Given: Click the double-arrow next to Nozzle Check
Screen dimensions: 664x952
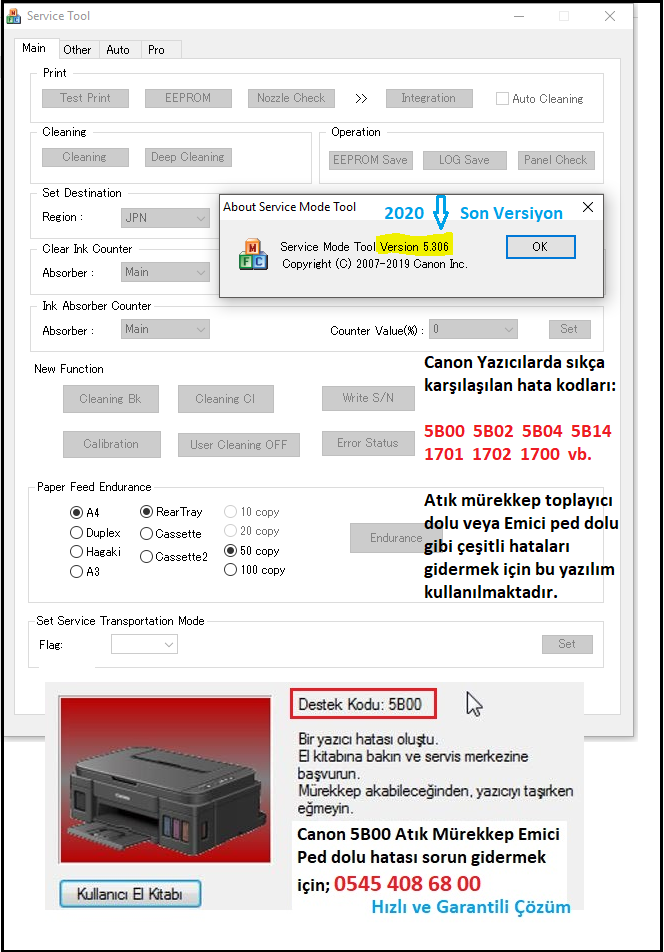Looking at the screenshot, I should [361, 98].
